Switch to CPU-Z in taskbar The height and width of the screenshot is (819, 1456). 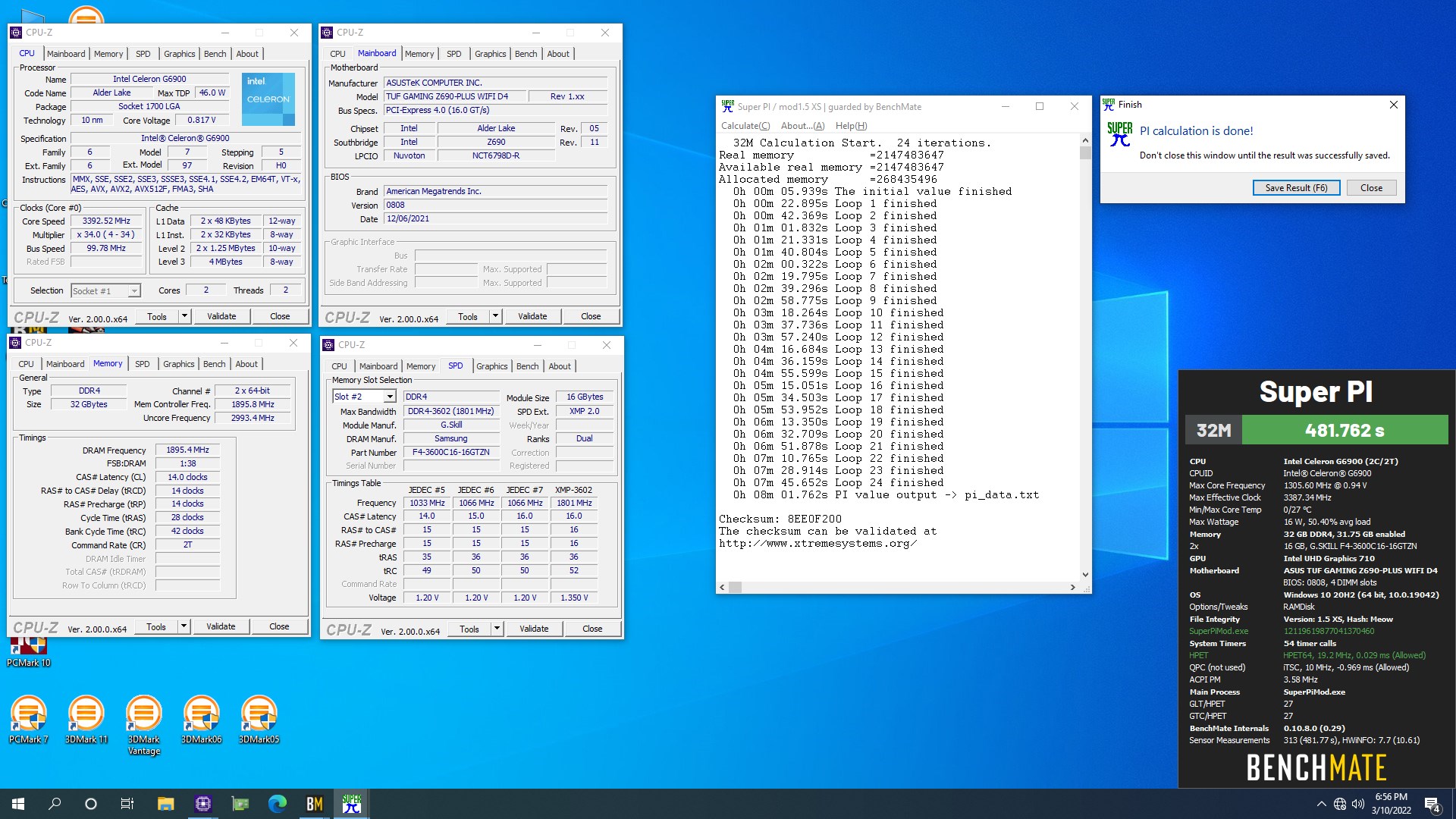pyautogui.click(x=202, y=804)
